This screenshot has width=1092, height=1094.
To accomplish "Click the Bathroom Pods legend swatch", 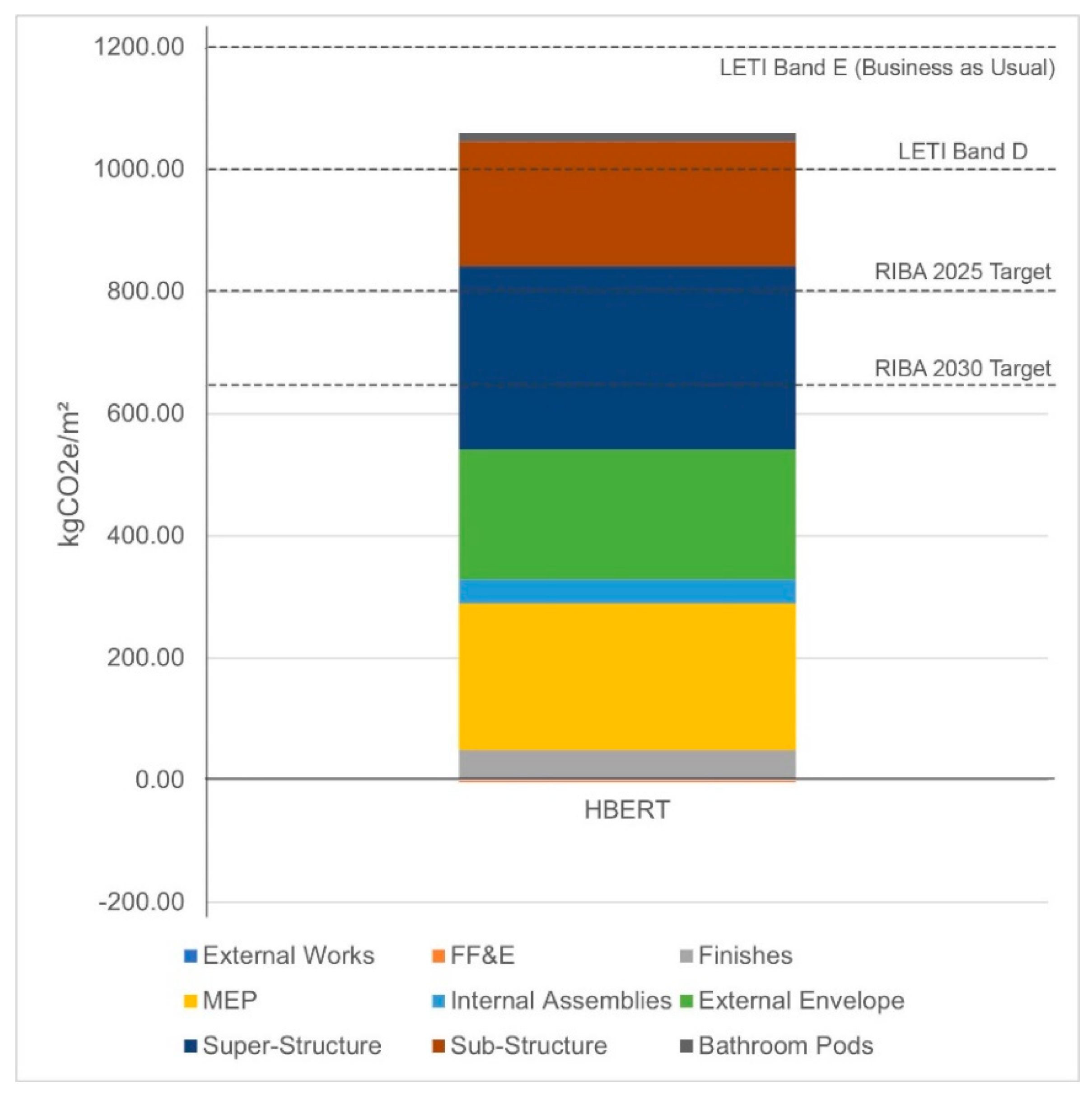I will pos(686,1046).
